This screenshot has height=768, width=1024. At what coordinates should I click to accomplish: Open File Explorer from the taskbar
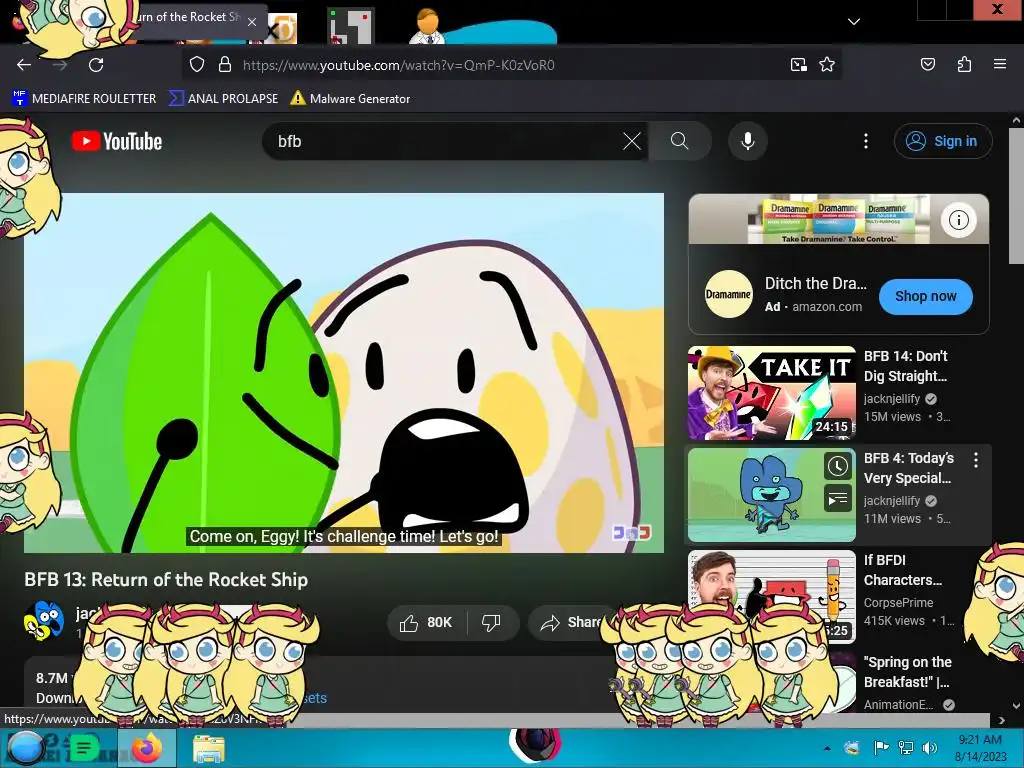209,748
